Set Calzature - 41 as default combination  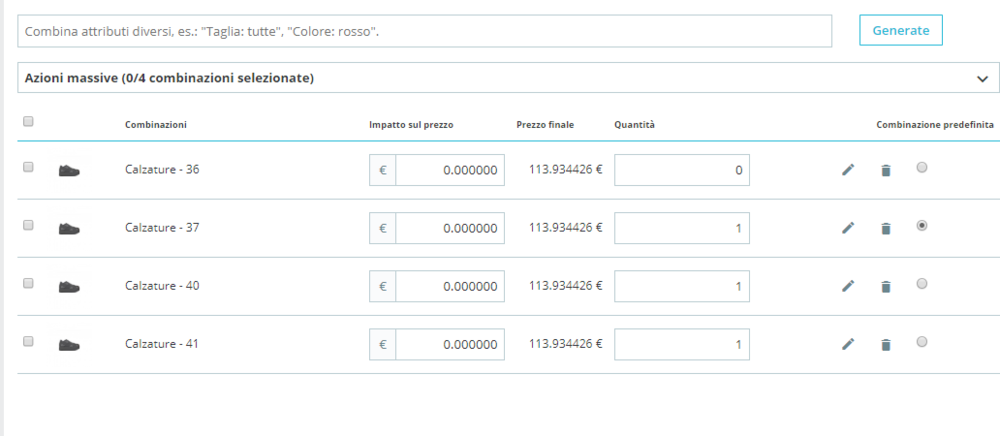[x=922, y=342]
